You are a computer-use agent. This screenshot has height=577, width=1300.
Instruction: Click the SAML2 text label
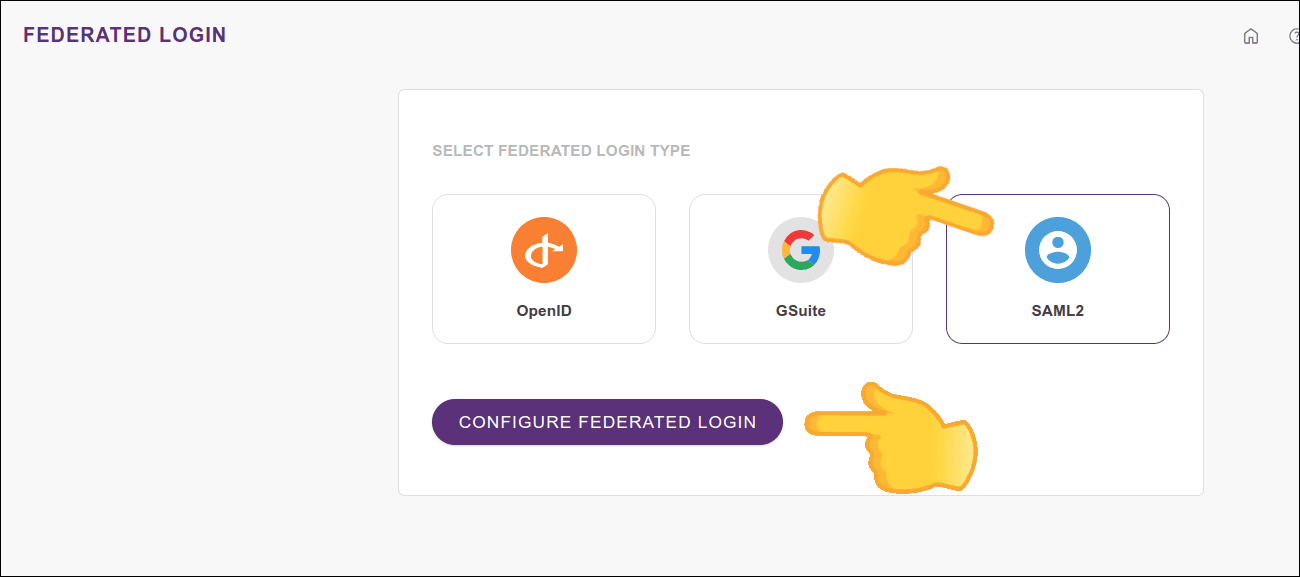[x=1058, y=311]
